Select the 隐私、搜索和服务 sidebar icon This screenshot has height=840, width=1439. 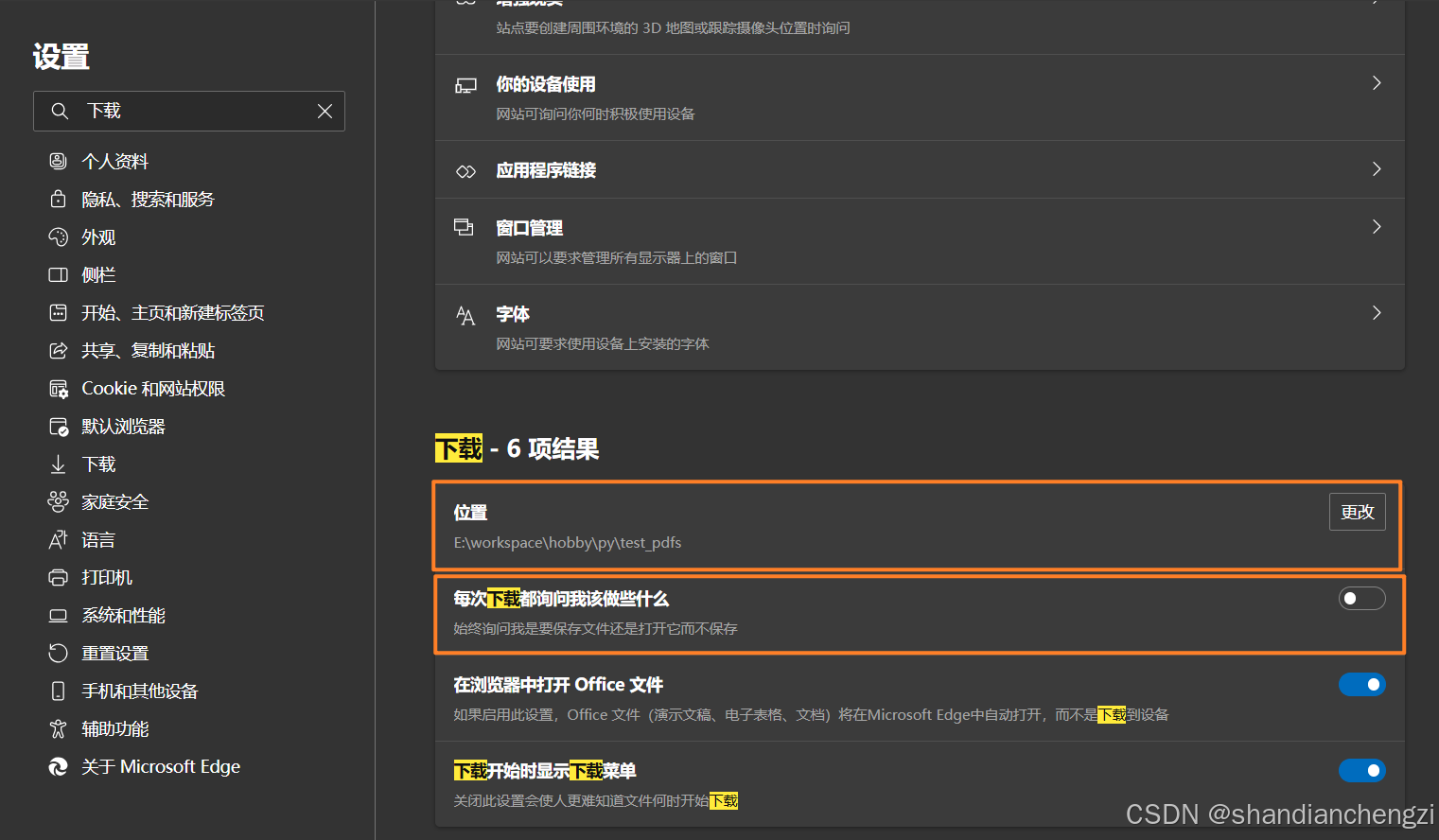coord(59,199)
